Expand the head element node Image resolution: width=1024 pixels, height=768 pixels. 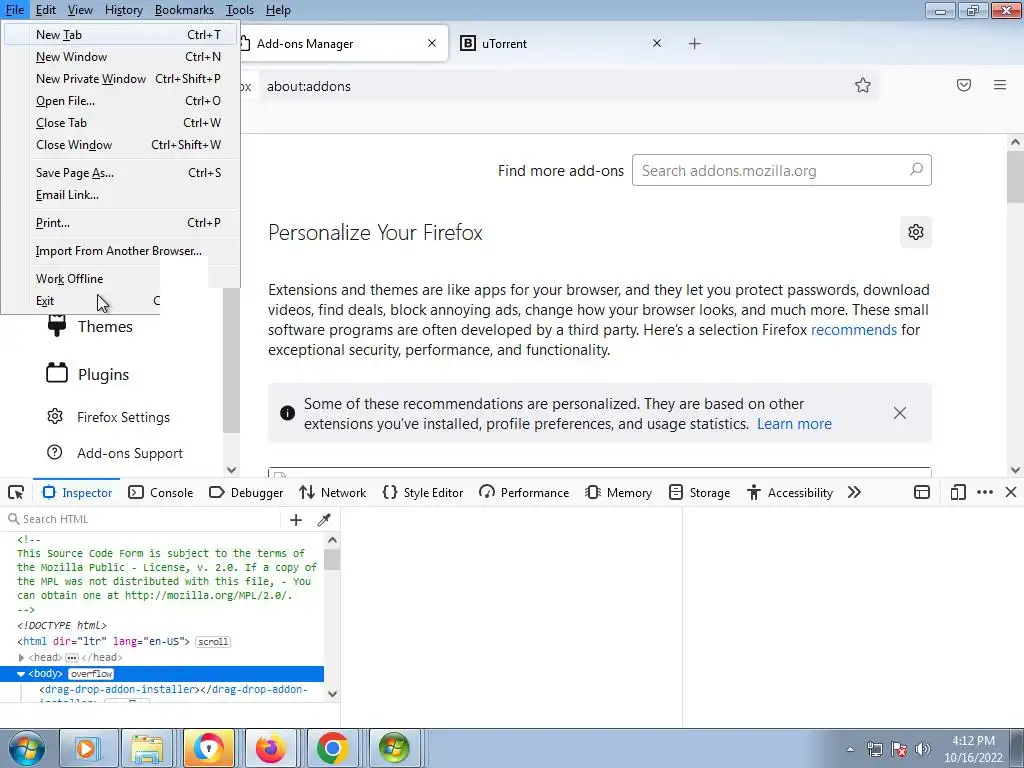pyautogui.click(x=21, y=658)
